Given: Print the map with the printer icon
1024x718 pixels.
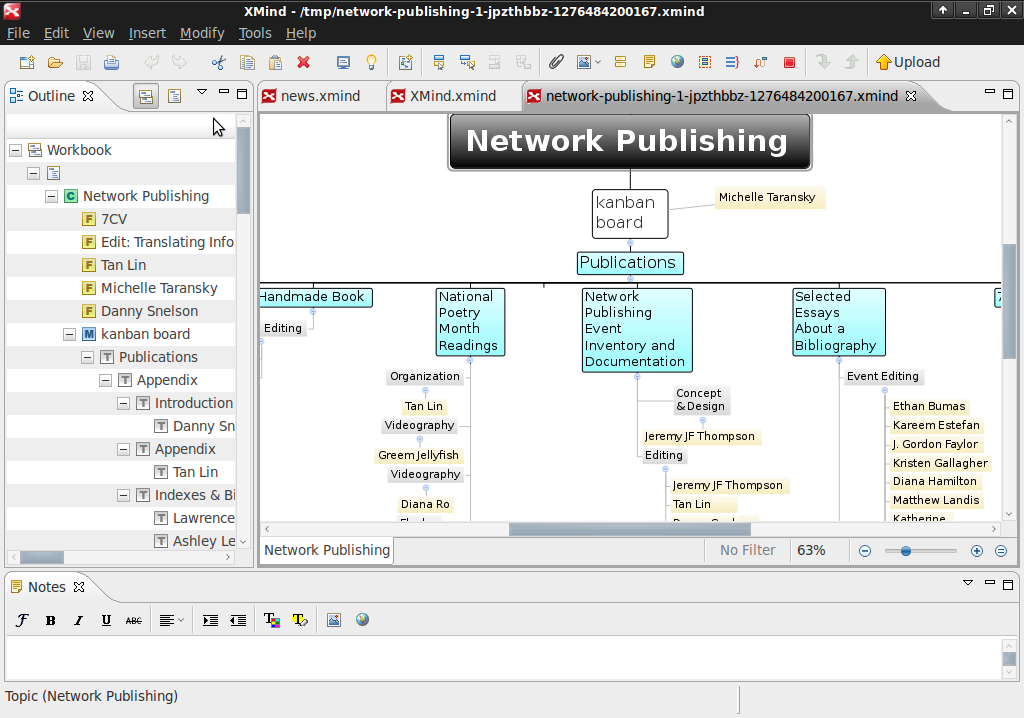Looking at the screenshot, I should pyautogui.click(x=112, y=62).
